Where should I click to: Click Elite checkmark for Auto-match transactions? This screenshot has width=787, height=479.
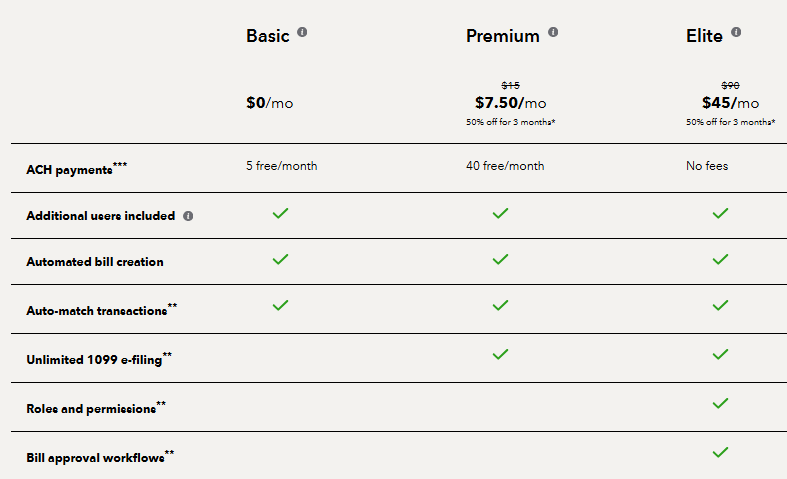pyautogui.click(x=720, y=305)
